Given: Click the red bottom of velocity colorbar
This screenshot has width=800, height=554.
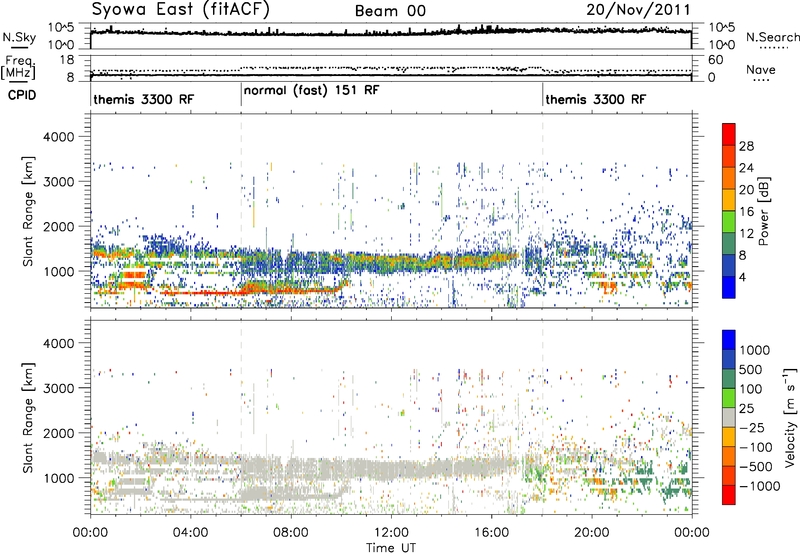Looking at the screenshot, I should pyautogui.click(x=729, y=495).
